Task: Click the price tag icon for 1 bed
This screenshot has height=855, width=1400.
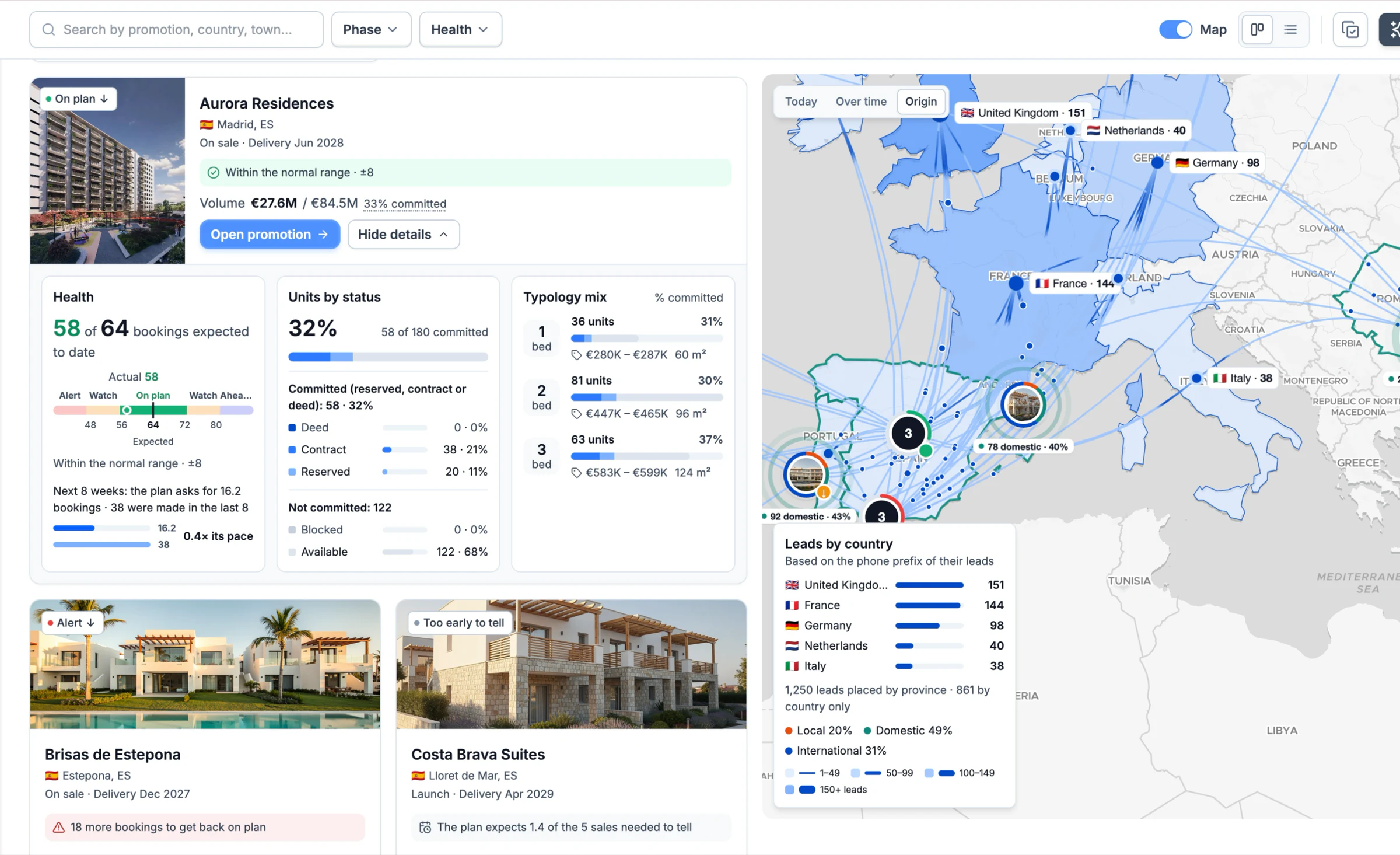Action: [576, 355]
